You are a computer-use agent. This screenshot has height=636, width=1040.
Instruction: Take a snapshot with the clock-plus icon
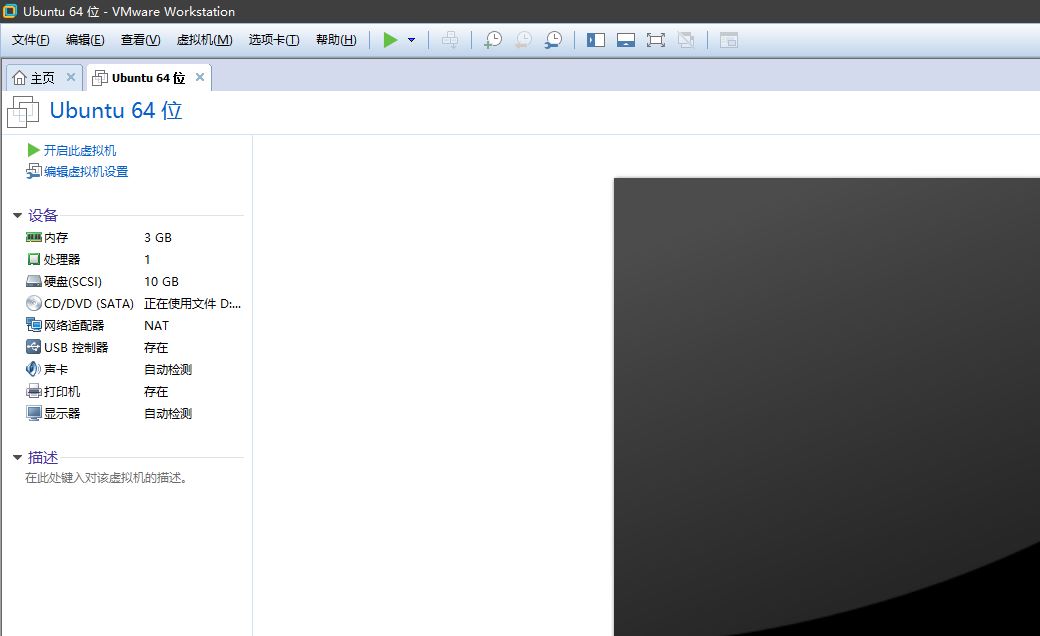tap(493, 40)
